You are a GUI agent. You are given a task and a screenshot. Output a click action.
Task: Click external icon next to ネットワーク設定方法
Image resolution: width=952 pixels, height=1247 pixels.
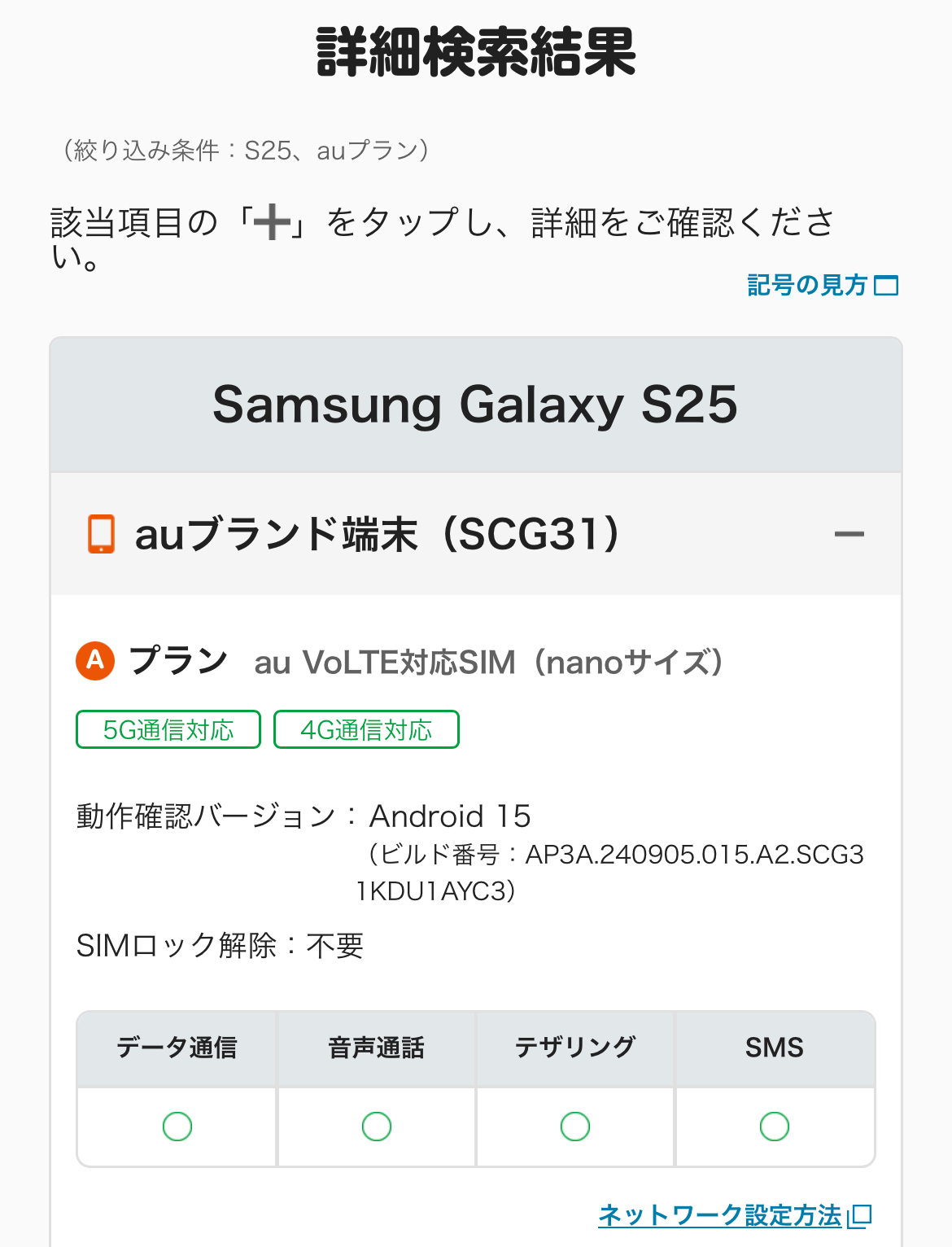click(x=860, y=1216)
